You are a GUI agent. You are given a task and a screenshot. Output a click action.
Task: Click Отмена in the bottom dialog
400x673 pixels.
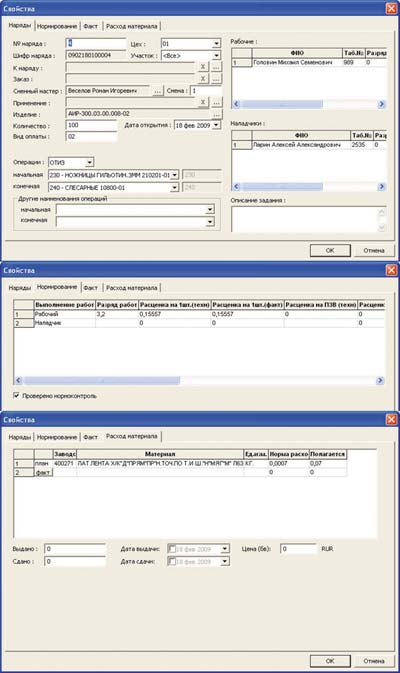tap(373, 661)
